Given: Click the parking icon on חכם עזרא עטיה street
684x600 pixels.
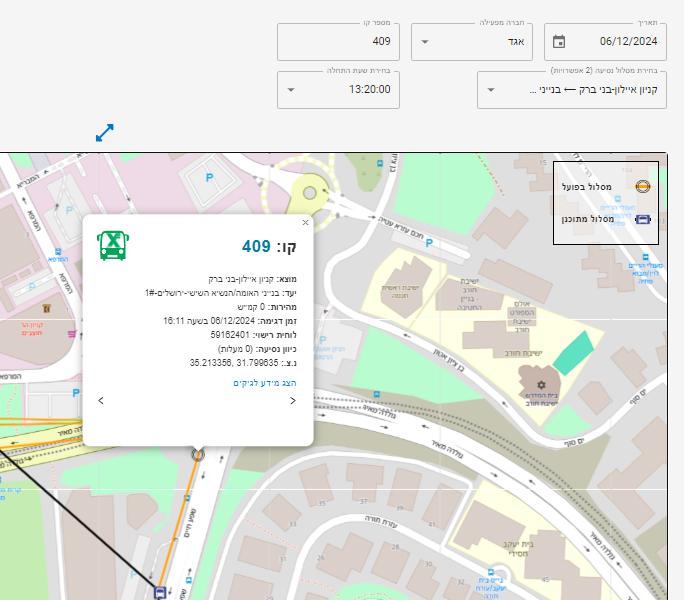Looking at the screenshot, I should (x=429, y=243).
